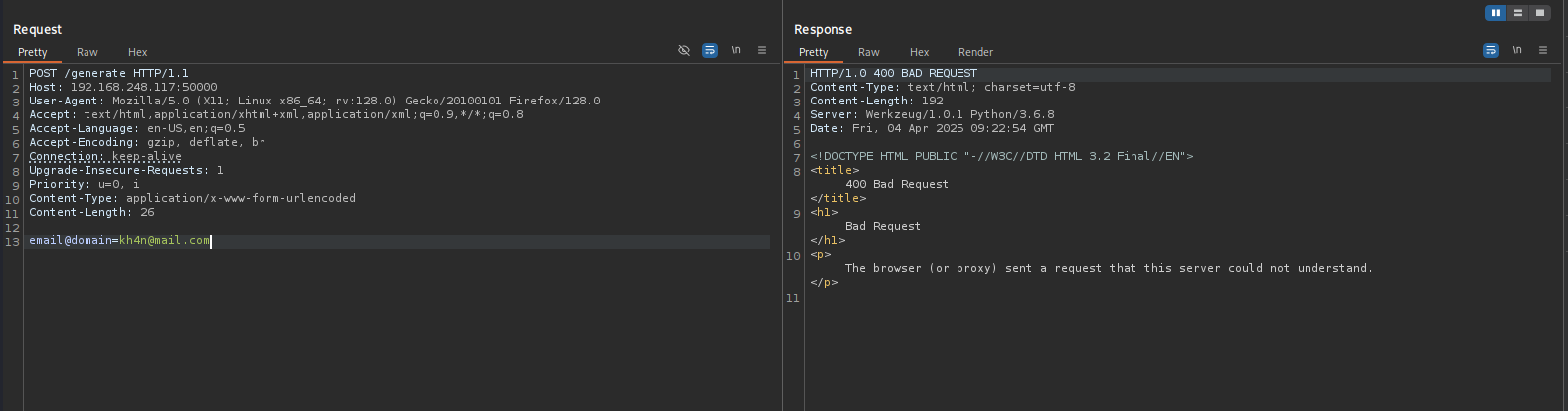Viewport: 1568px width, 411px height.
Task: Click the opening <p> tag
Action: click(x=821, y=254)
